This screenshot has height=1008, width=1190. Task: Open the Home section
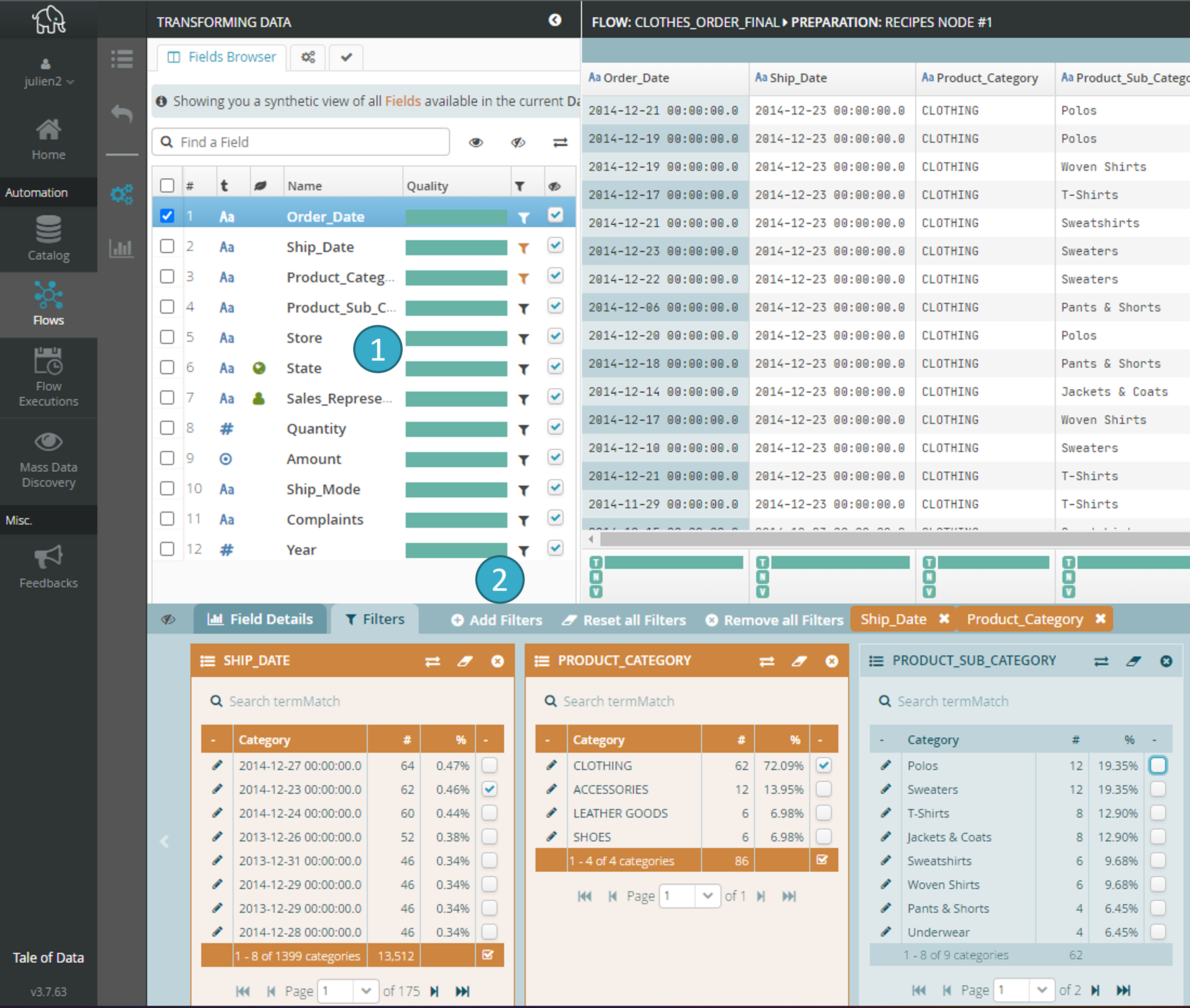(48, 140)
